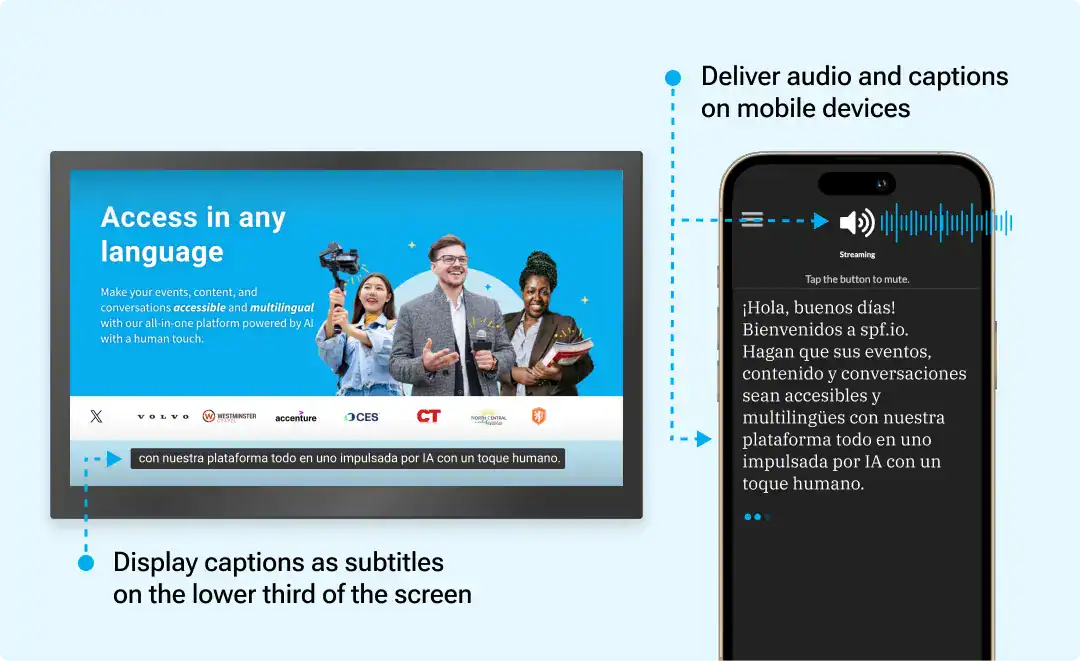The image size is (1080, 661).
Task: Click the 'Access in any language' headline
Action: [x=194, y=234]
